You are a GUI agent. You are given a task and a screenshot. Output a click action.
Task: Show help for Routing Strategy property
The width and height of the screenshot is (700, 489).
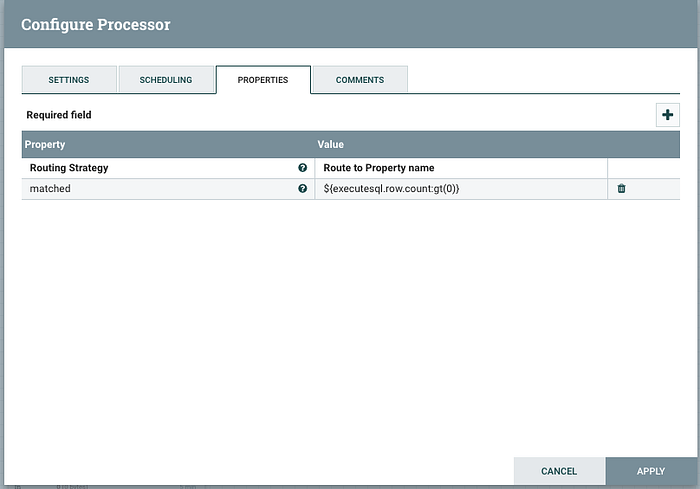[x=302, y=167]
